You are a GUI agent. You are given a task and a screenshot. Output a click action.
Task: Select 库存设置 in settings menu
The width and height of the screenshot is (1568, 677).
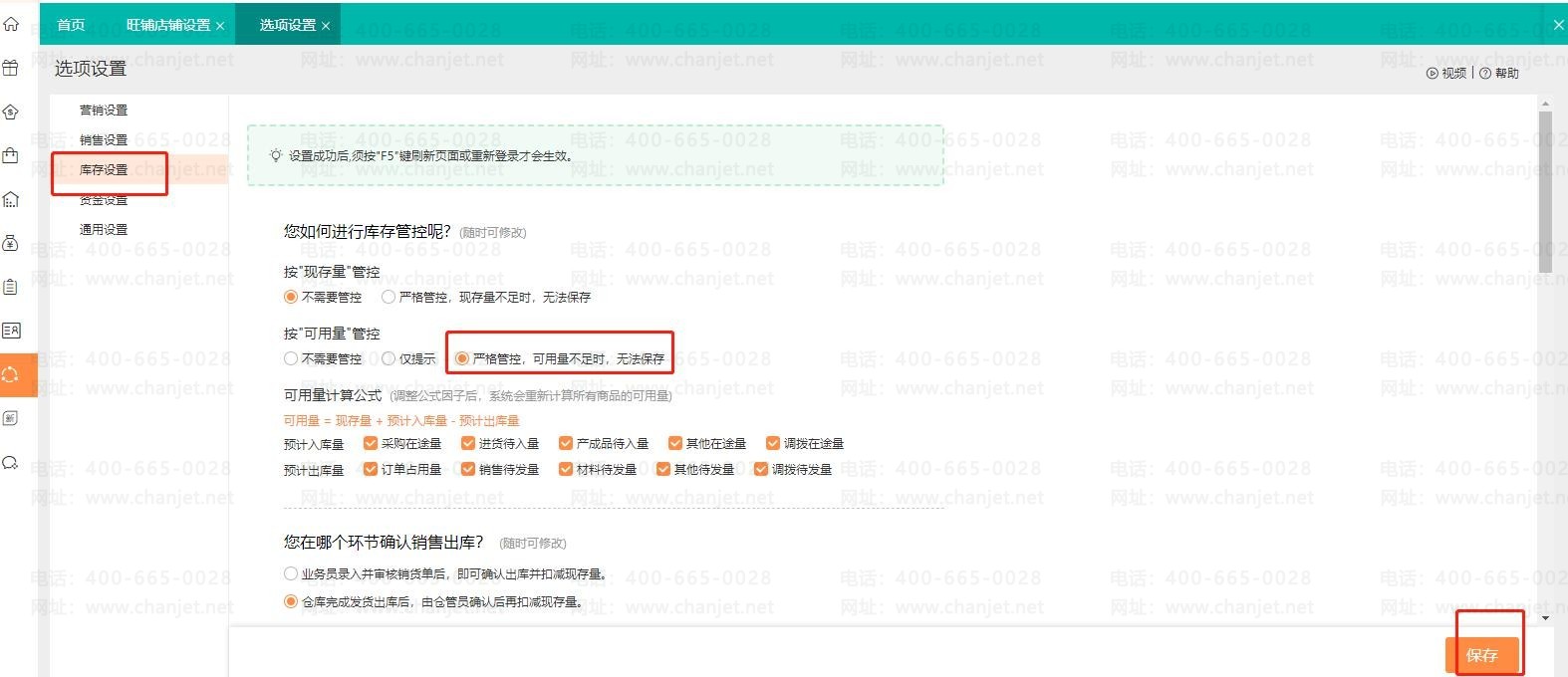[x=104, y=169]
